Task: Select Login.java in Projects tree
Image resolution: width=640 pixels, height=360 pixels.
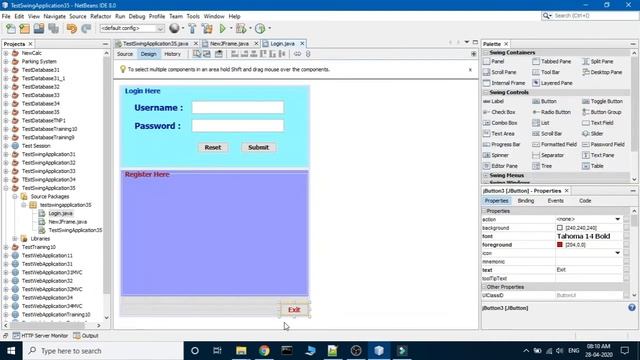Action: [x=60, y=213]
